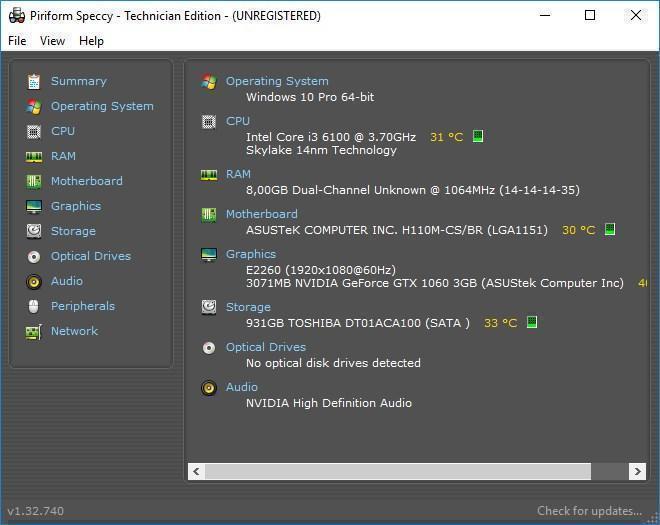Click the 931GB TOSHIBA DT01ACA100 entry

[x=357, y=323]
